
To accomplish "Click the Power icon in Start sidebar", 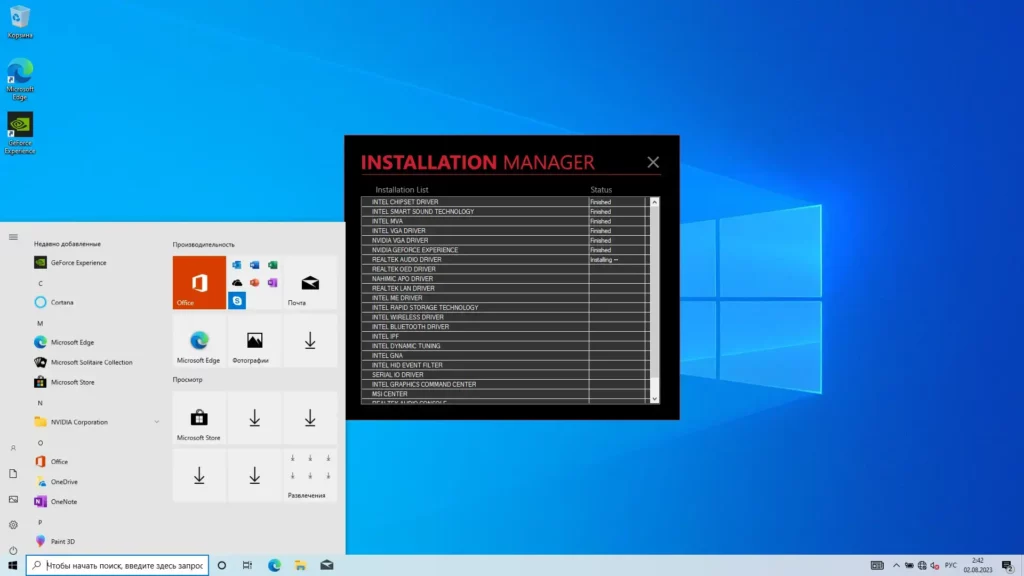I will click(x=13, y=550).
